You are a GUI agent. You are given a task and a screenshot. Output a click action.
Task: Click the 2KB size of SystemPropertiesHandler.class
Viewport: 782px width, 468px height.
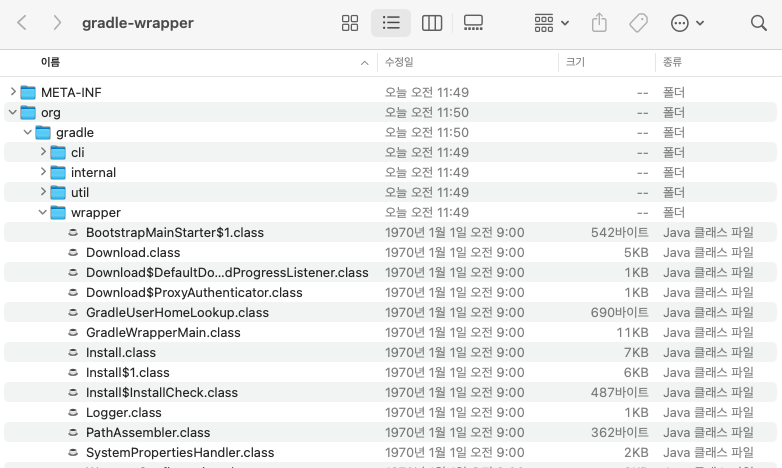coord(636,452)
